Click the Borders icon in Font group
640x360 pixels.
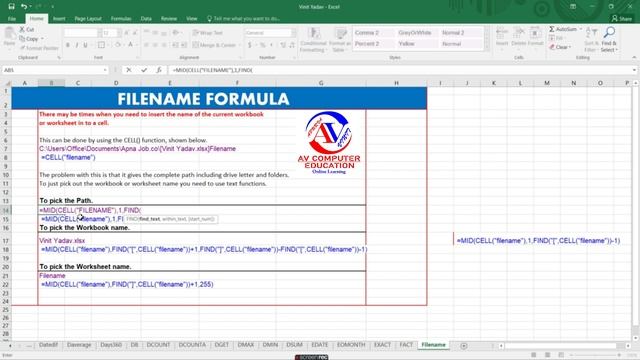click(101, 45)
